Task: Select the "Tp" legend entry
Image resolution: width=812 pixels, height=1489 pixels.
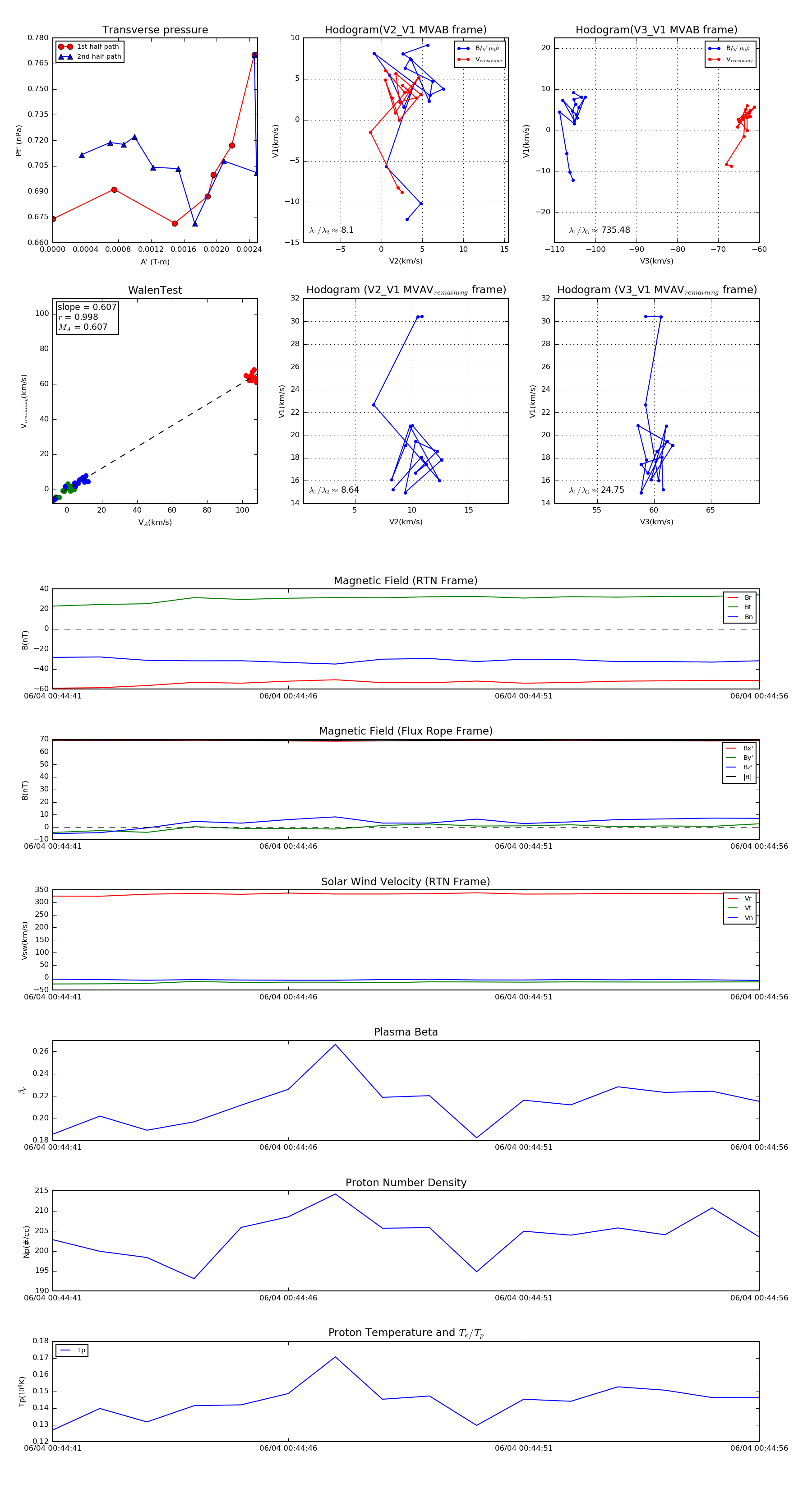Action: 73,1351
